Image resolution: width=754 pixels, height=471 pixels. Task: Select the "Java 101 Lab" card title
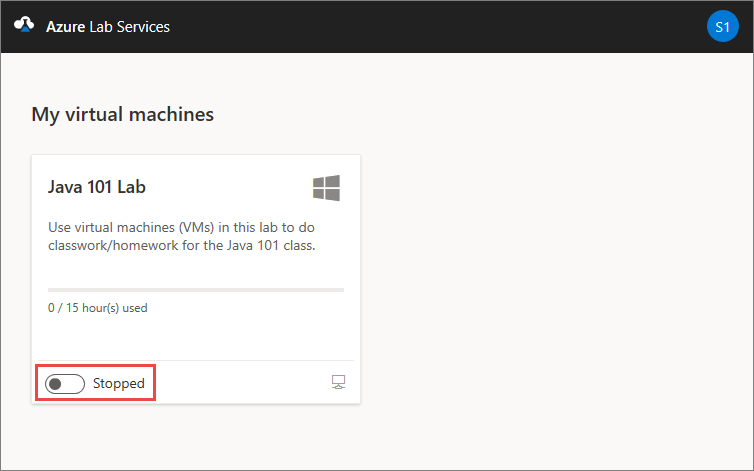pyautogui.click(x=98, y=187)
